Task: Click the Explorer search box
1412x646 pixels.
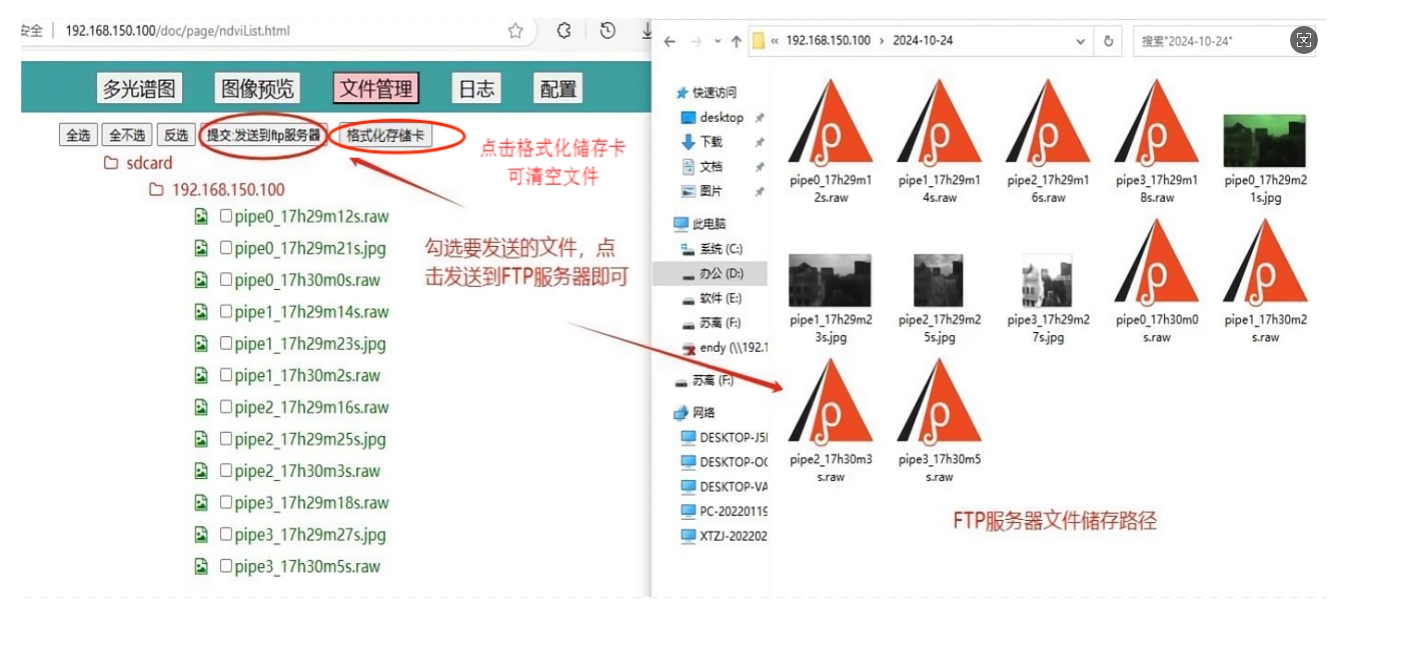Action: tap(1210, 42)
